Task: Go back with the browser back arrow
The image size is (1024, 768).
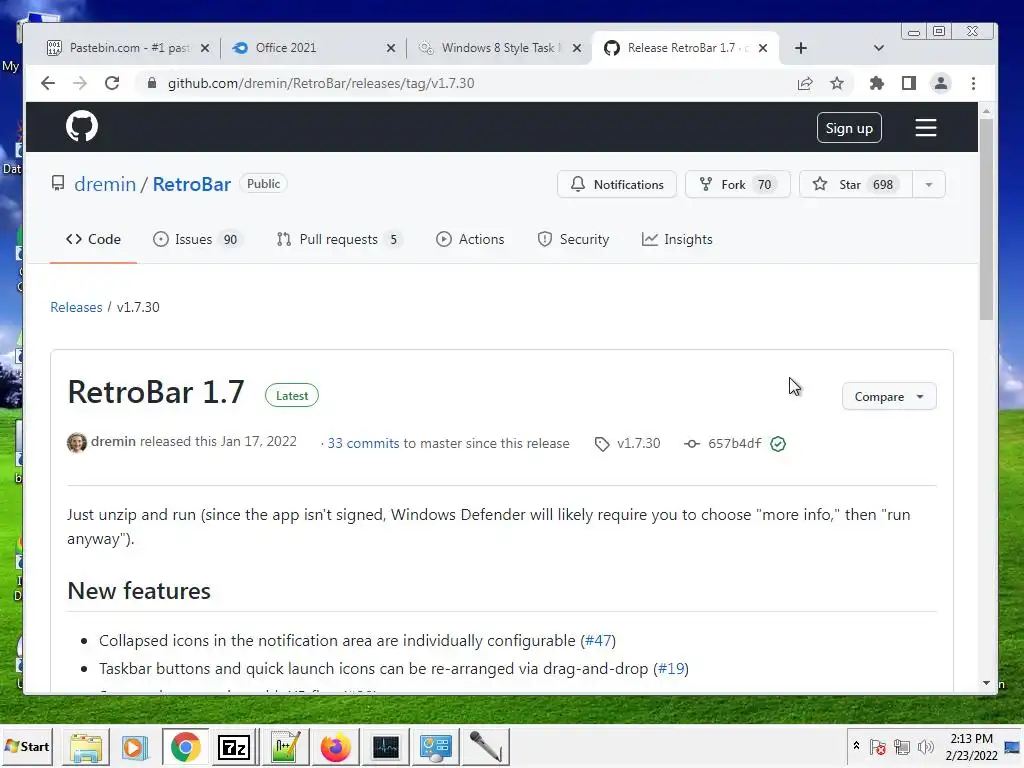Action: (48, 83)
